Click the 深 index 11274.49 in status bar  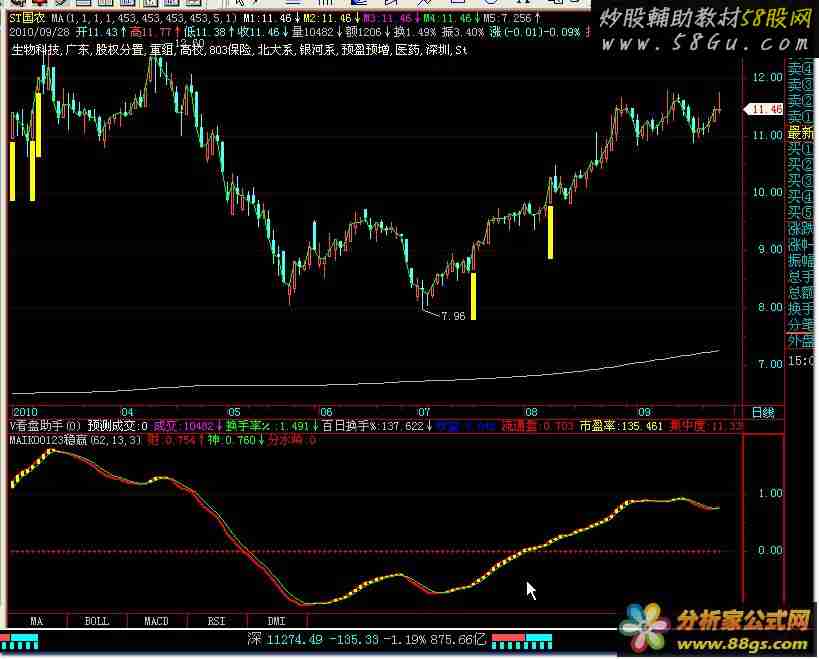[x=285, y=639]
